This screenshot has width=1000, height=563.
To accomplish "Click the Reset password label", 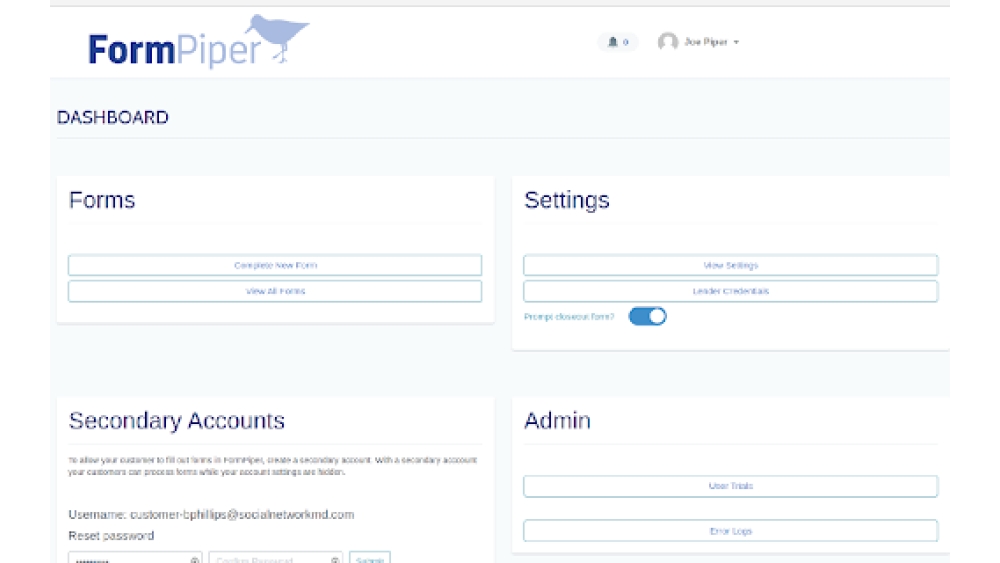I will tap(111, 536).
